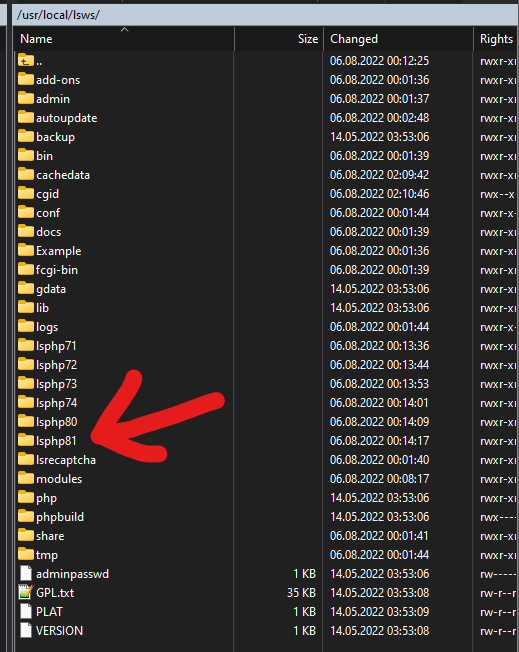
Task: Sort files by the Name column header
Action: [x=124, y=39]
